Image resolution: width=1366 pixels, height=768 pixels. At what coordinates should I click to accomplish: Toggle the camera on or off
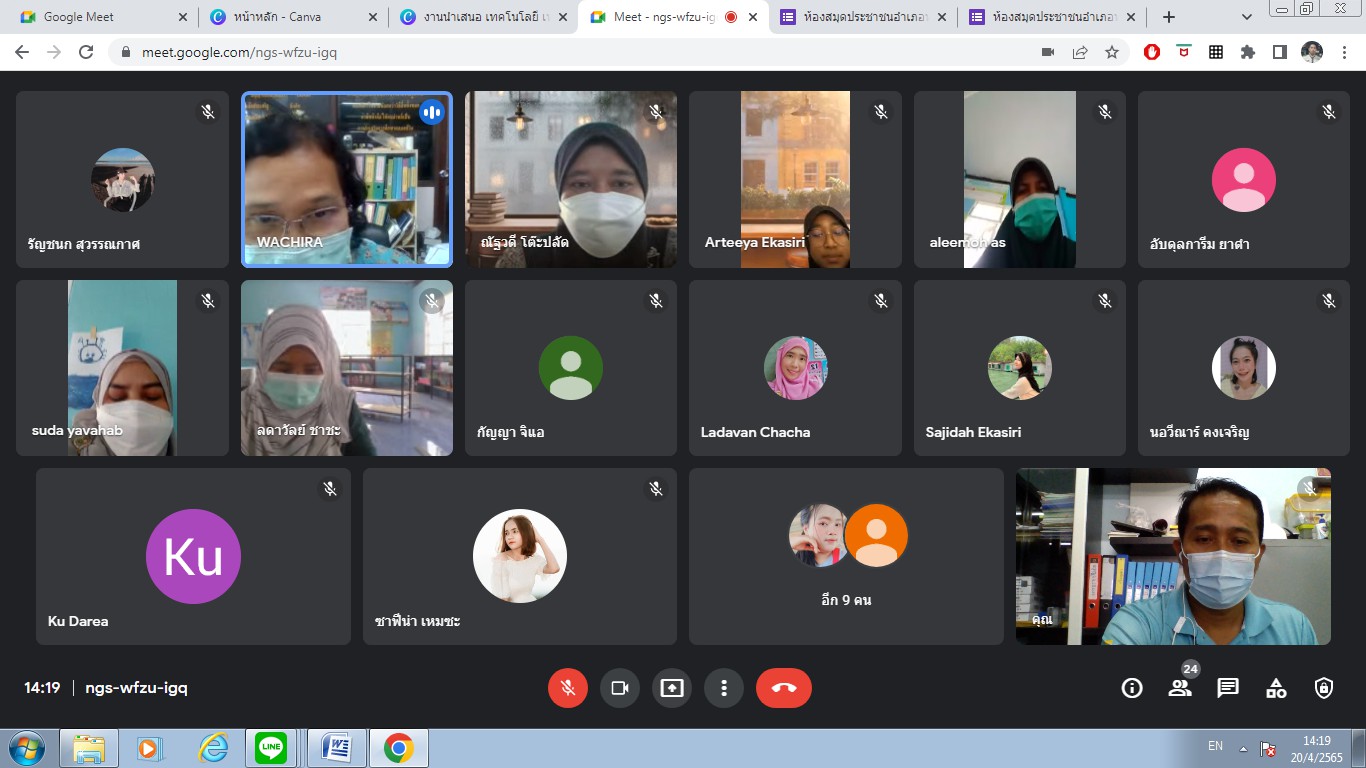pos(620,688)
